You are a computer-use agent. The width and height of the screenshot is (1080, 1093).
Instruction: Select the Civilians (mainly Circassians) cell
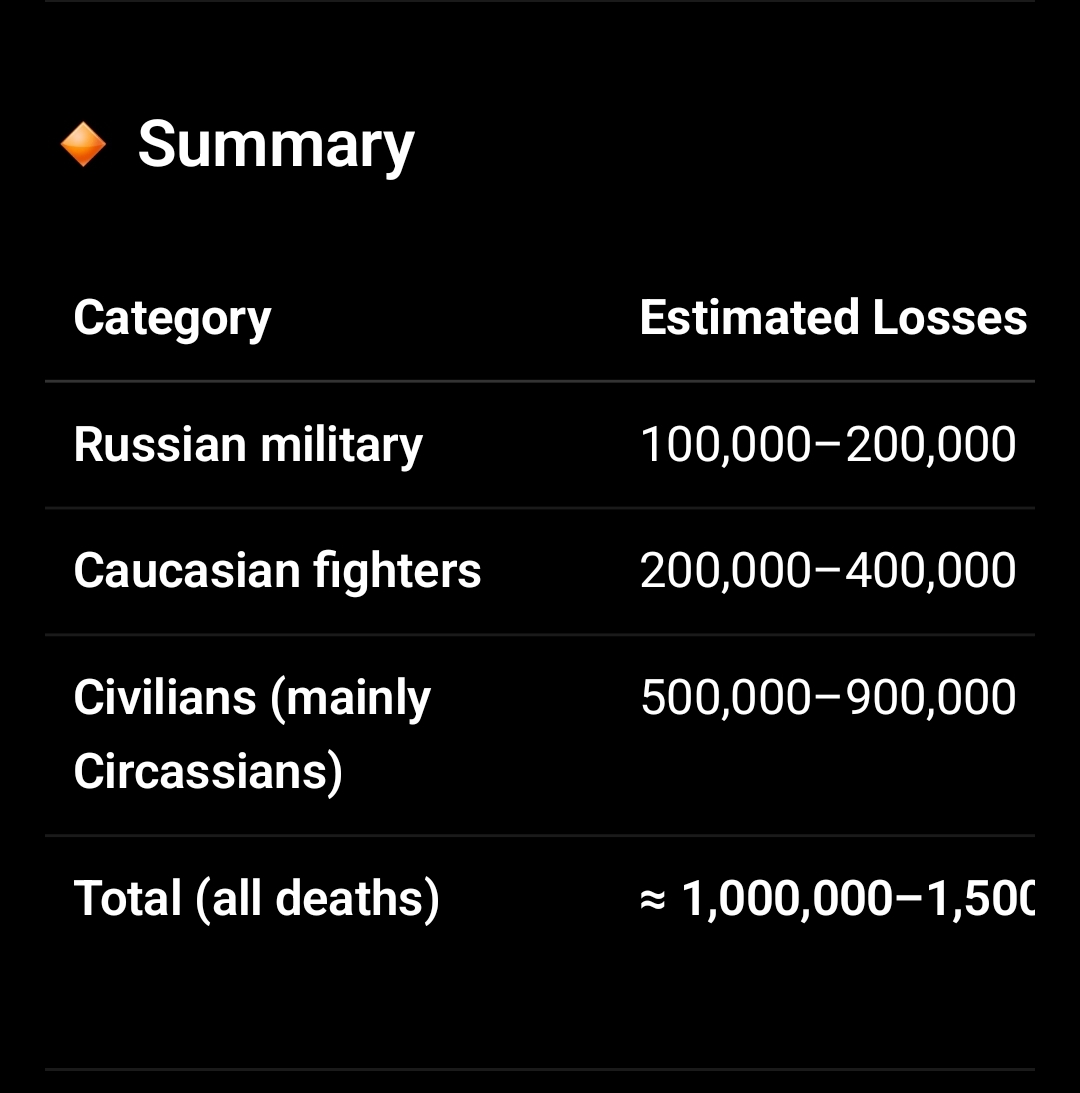(252, 735)
